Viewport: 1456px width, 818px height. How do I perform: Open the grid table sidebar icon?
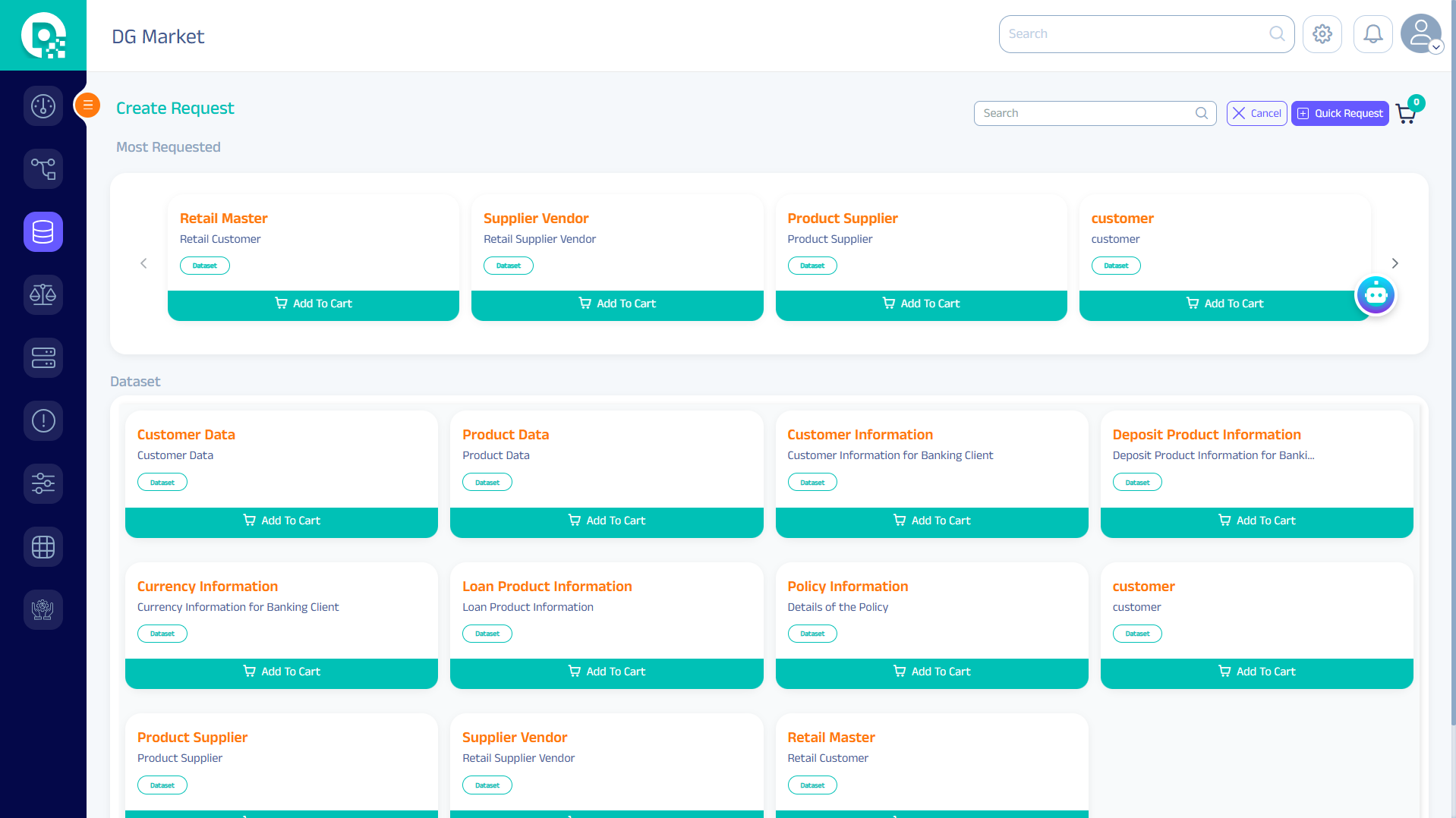[x=43, y=546]
